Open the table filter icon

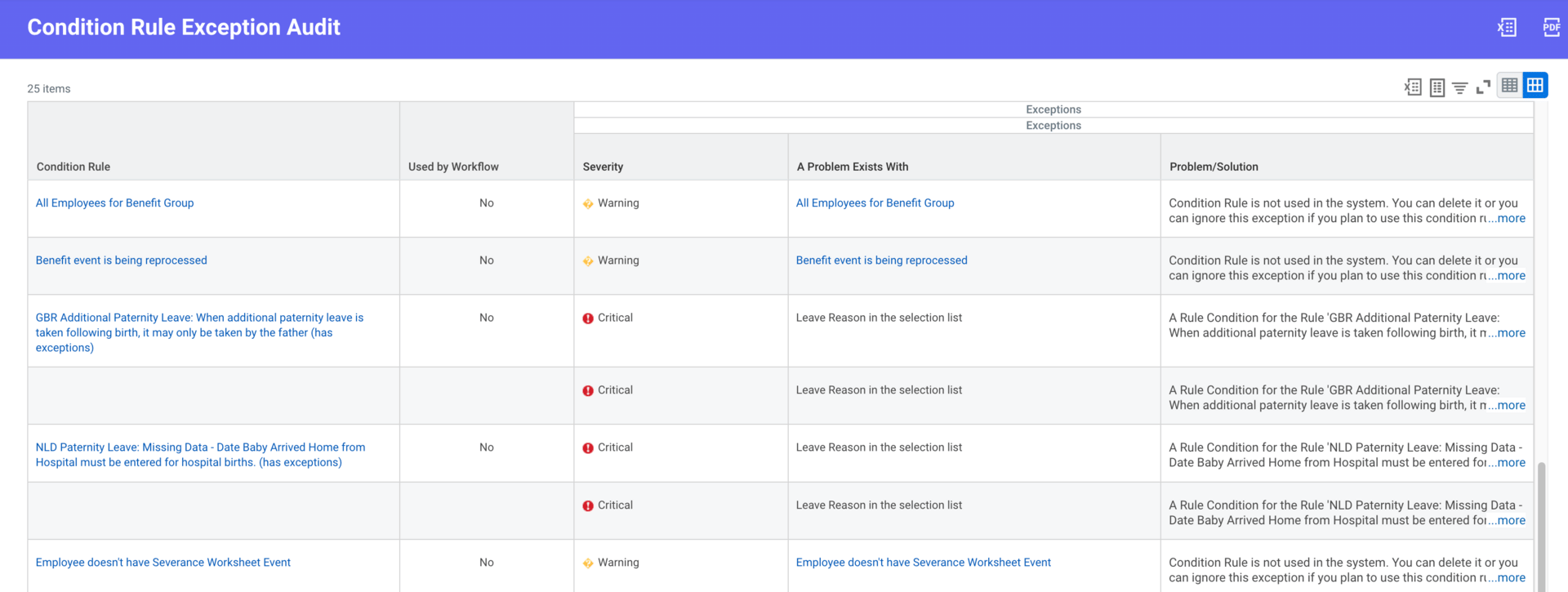pos(1460,87)
